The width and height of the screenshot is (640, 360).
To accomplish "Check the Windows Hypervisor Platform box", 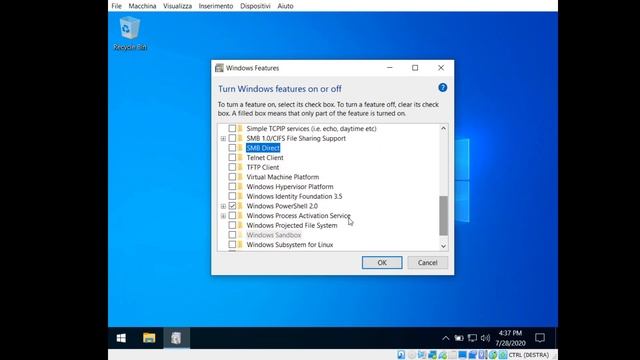I will pyautogui.click(x=232, y=187).
